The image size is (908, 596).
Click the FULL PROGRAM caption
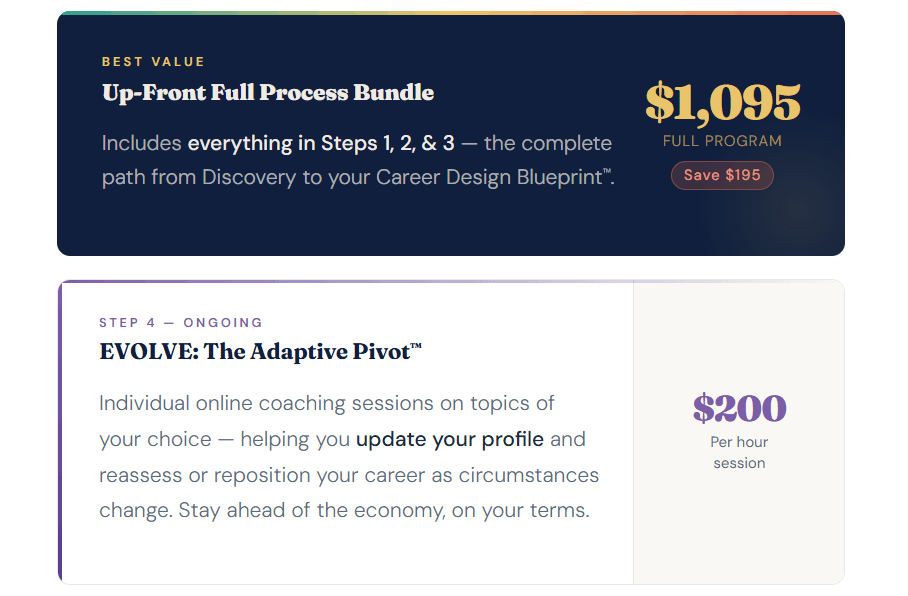tap(722, 141)
